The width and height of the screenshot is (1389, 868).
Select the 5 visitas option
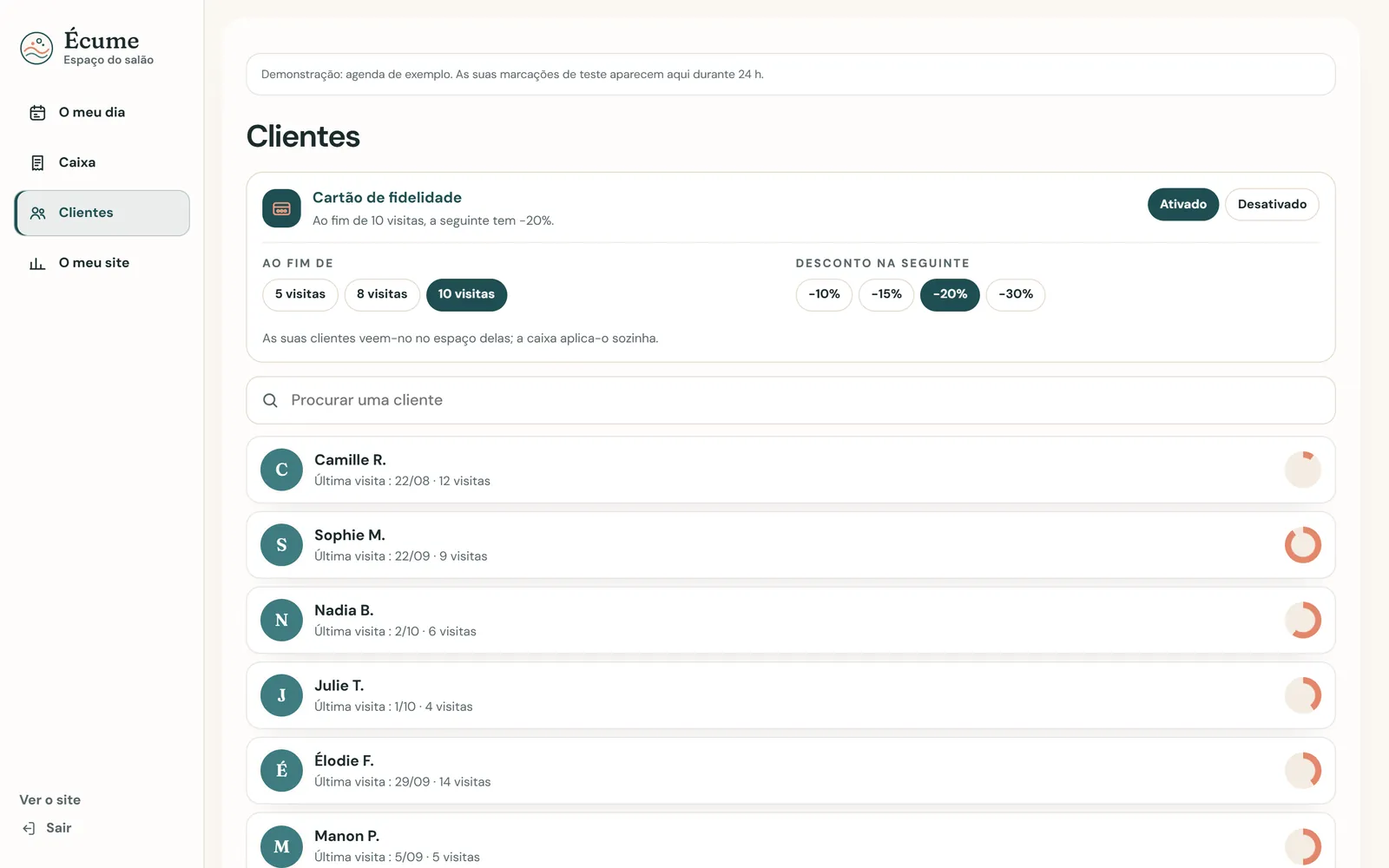(300, 294)
